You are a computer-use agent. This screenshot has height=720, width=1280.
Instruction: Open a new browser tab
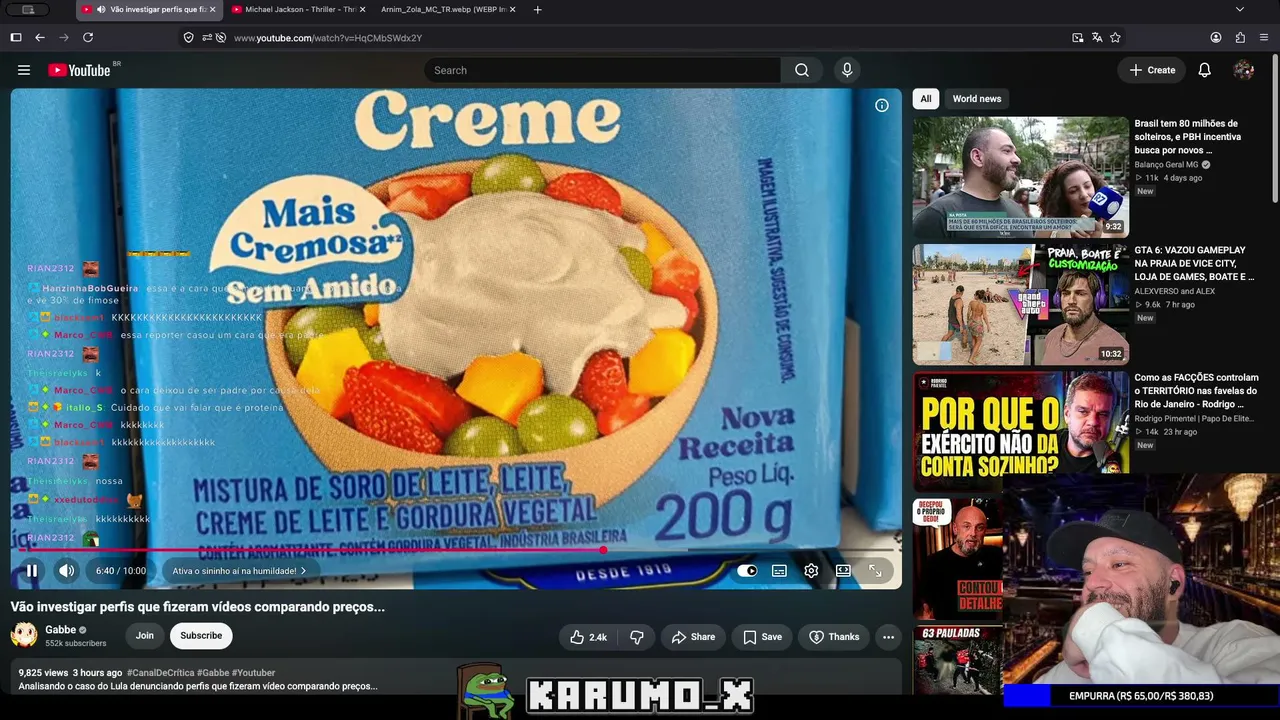538,10
